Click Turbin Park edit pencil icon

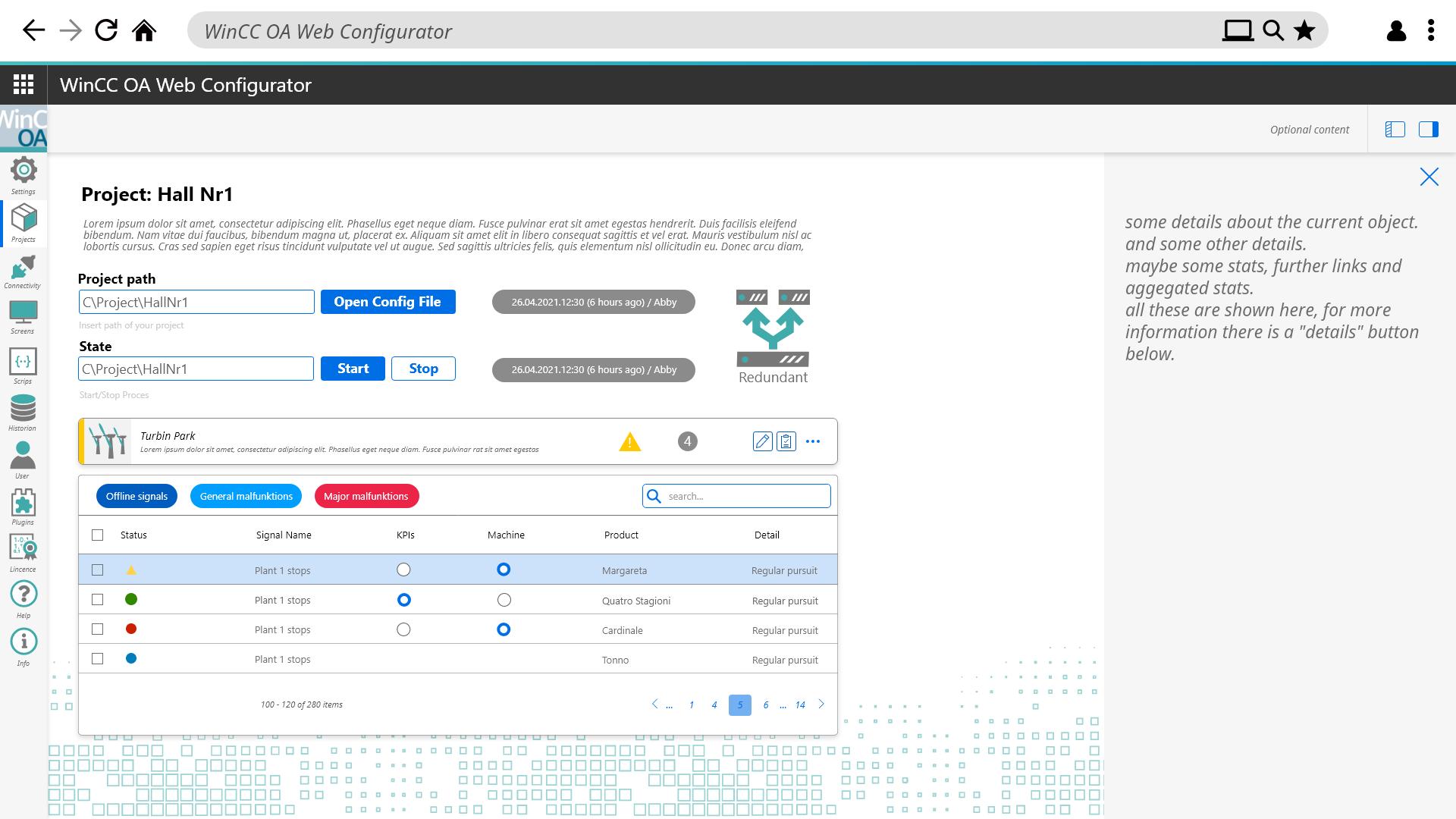click(x=762, y=441)
